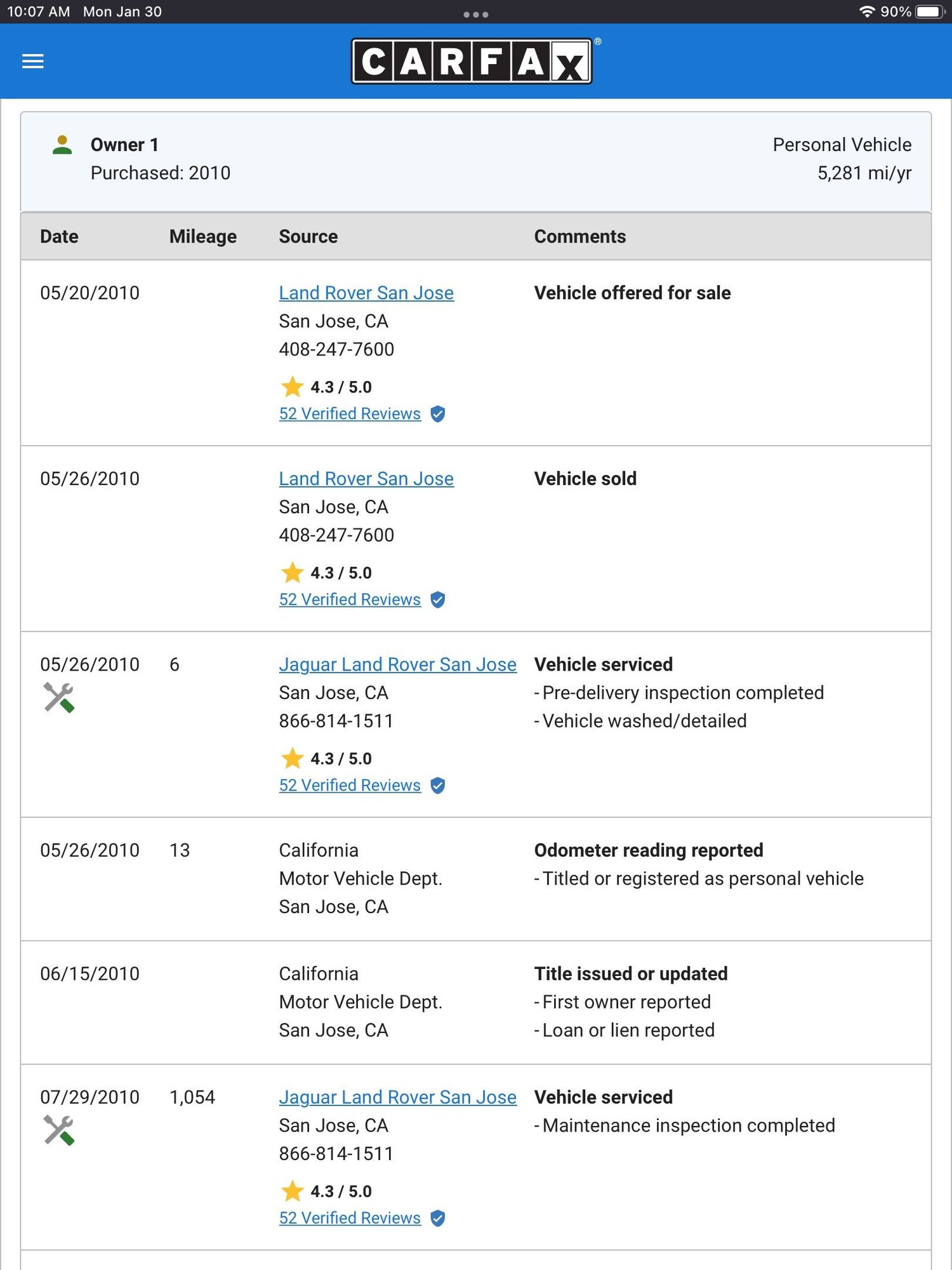Viewport: 952px width, 1270px height.
Task: View 52 Verified Reviews for Vehicle sold entry
Action: [x=350, y=599]
